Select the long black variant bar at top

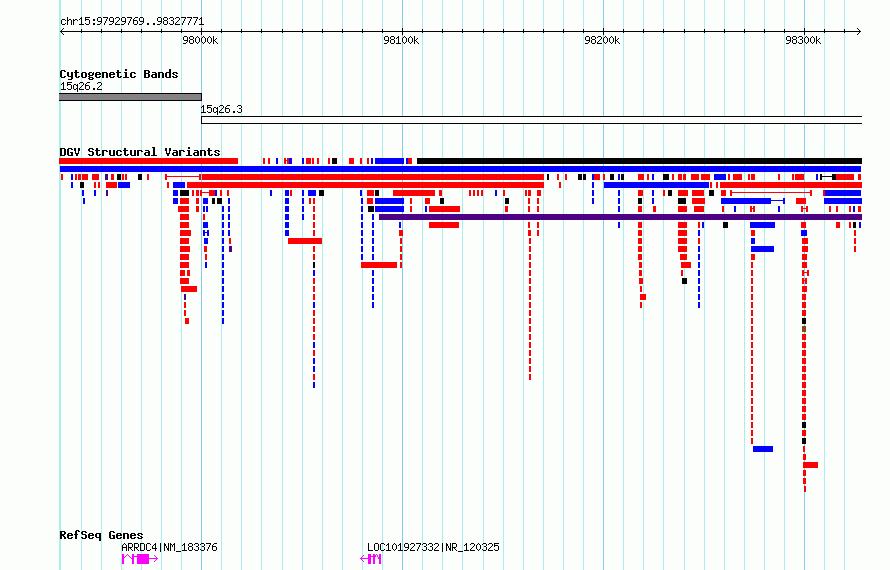click(639, 161)
